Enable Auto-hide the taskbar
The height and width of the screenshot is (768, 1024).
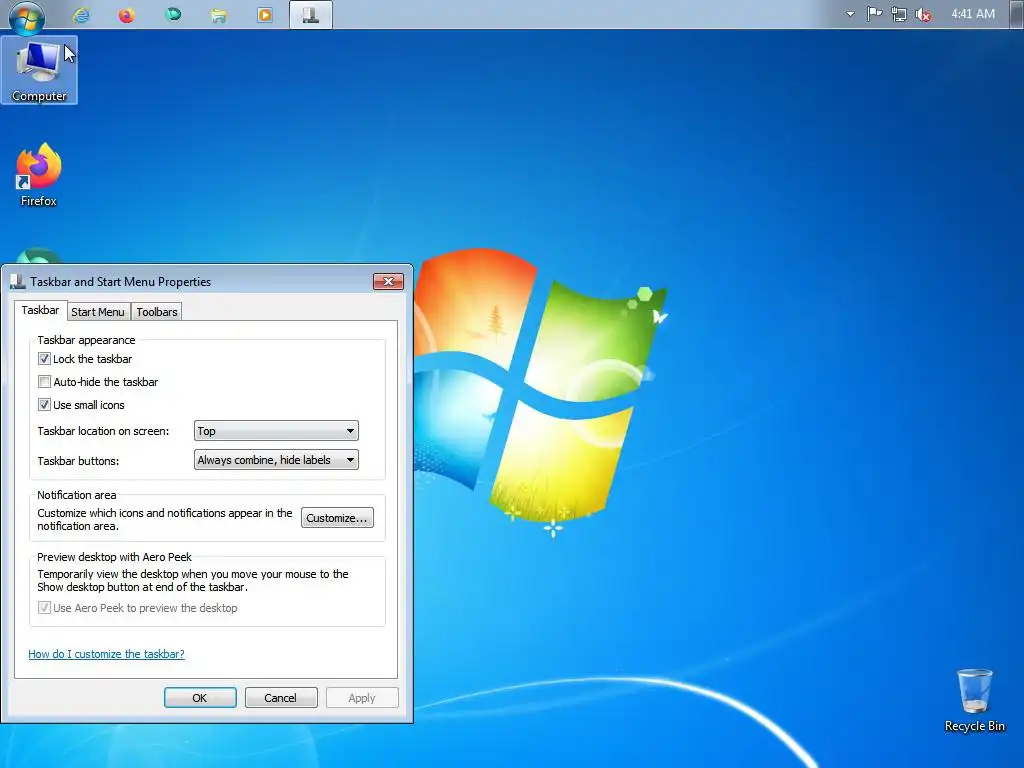(x=44, y=382)
